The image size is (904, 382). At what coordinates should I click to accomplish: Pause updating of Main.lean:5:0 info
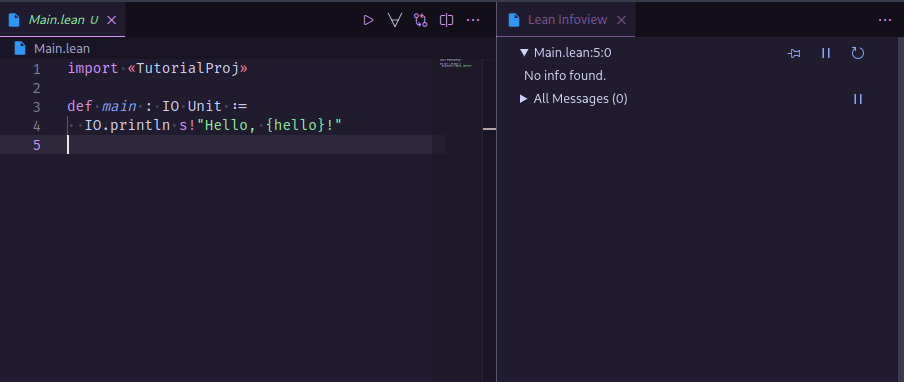point(826,53)
